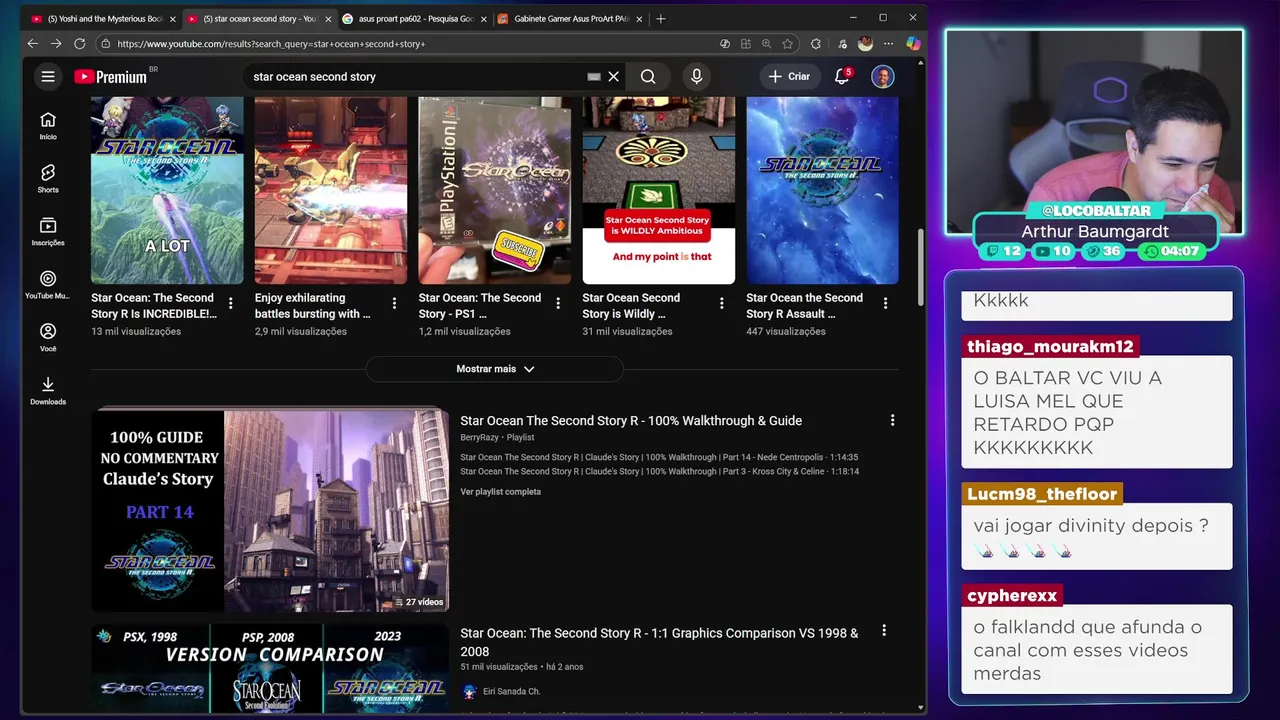The width and height of the screenshot is (1280, 720).
Task: Open Inscrições in the sidebar
Action: (x=48, y=232)
